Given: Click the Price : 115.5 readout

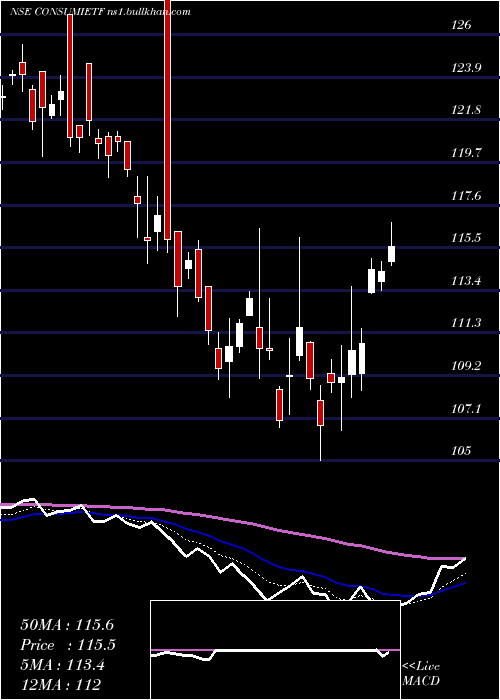Looking at the screenshot, I should [68, 645].
